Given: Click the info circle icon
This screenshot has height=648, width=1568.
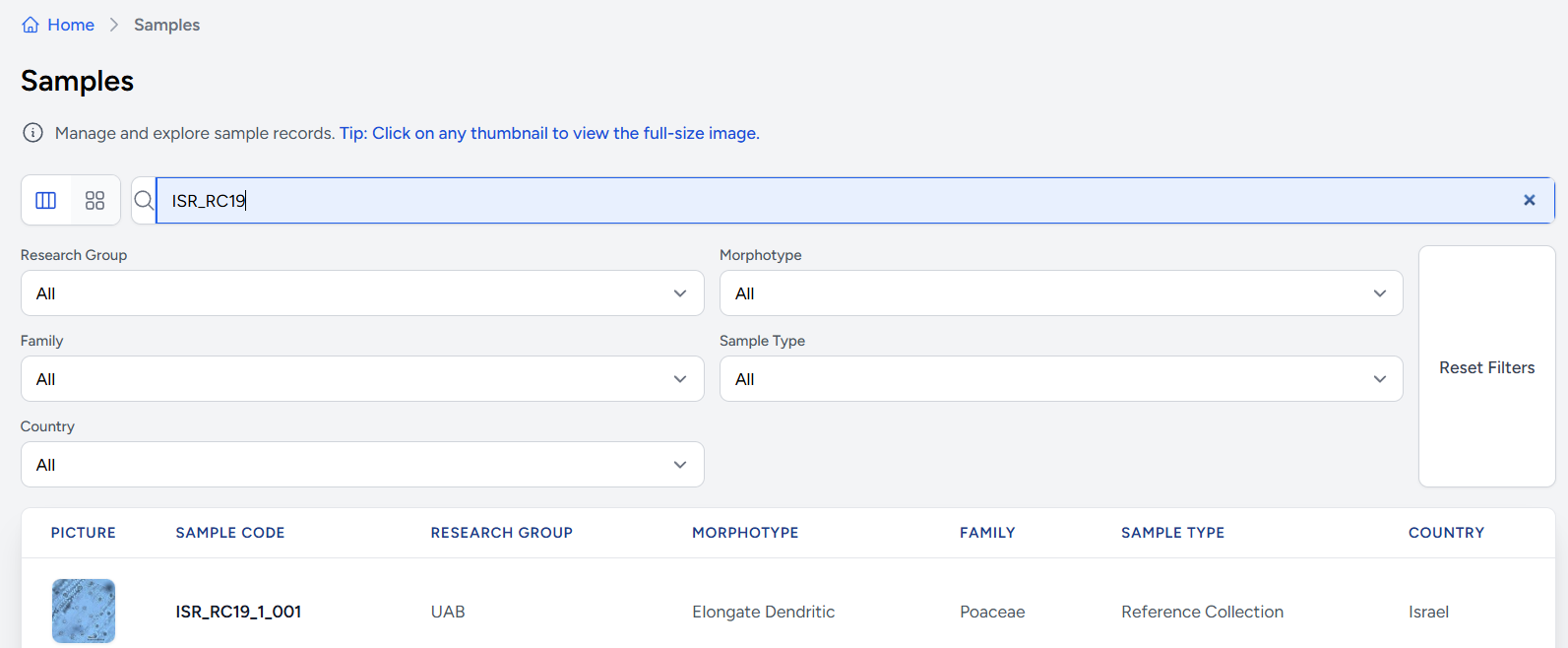Looking at the screenshot, I should (x=32, y=133).
